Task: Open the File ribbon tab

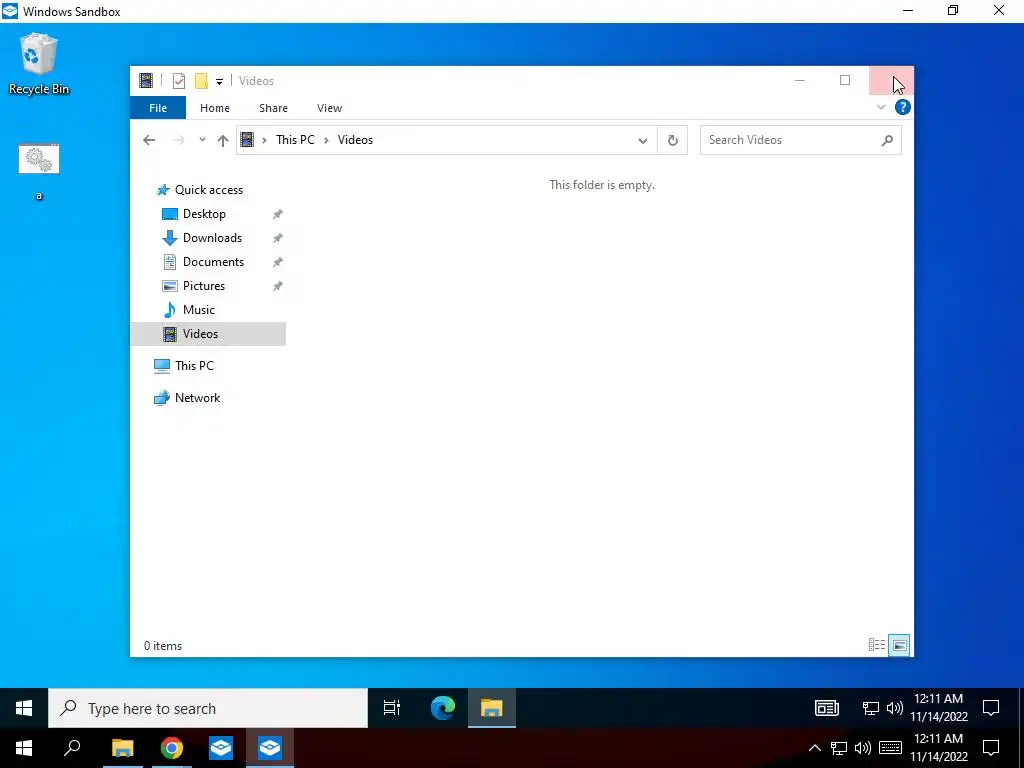Action: click(158, 108)
